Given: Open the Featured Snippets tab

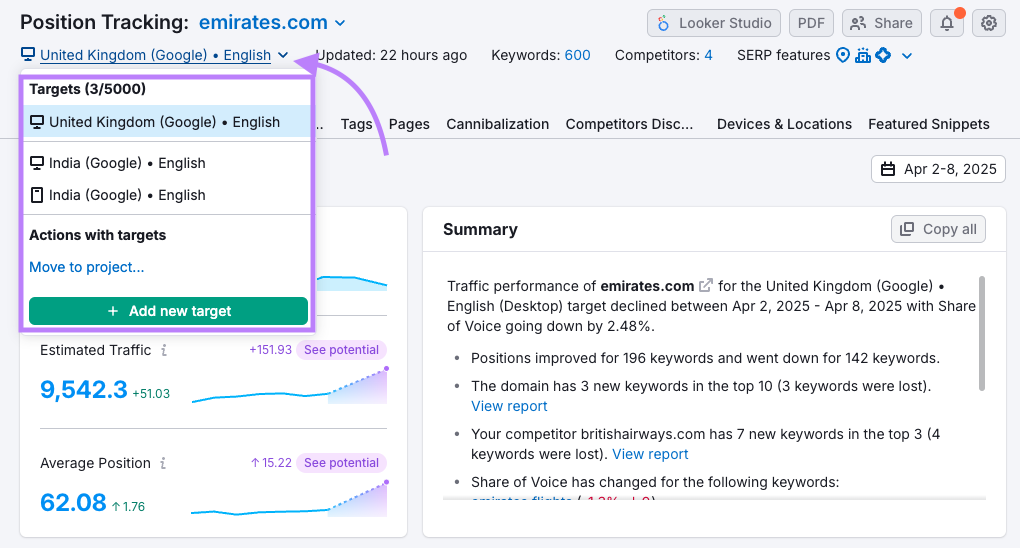Looking at the screenshot, I should tap(928, 124).
